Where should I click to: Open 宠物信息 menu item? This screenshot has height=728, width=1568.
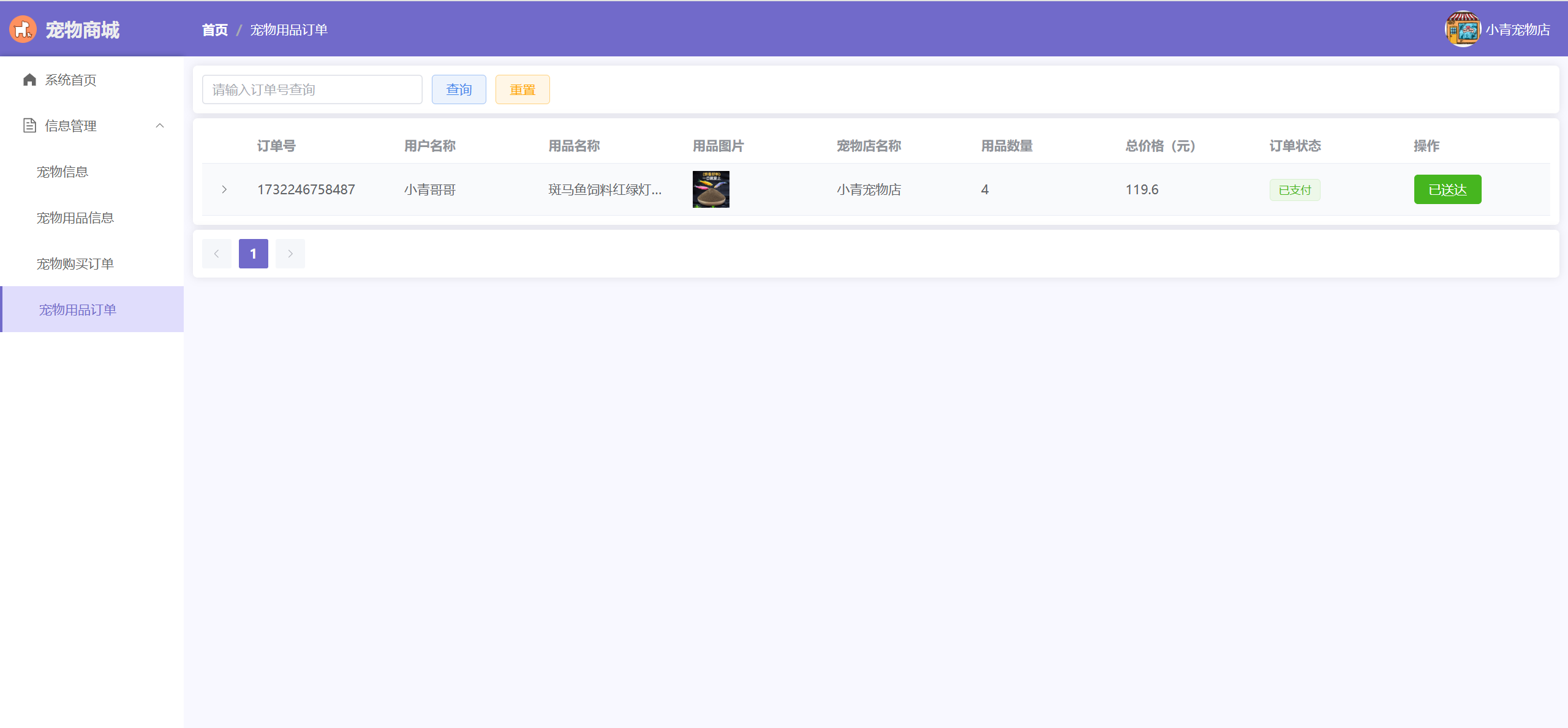coord(62,172)
